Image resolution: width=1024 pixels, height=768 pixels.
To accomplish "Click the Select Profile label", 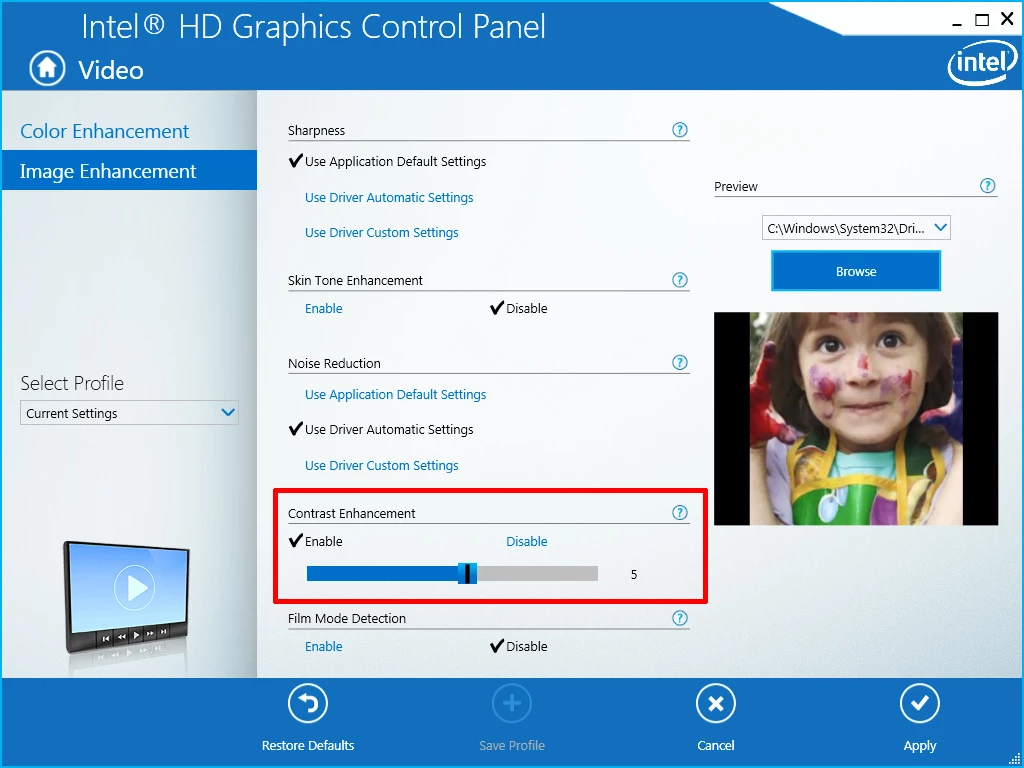I will click(x=72, y=383).
